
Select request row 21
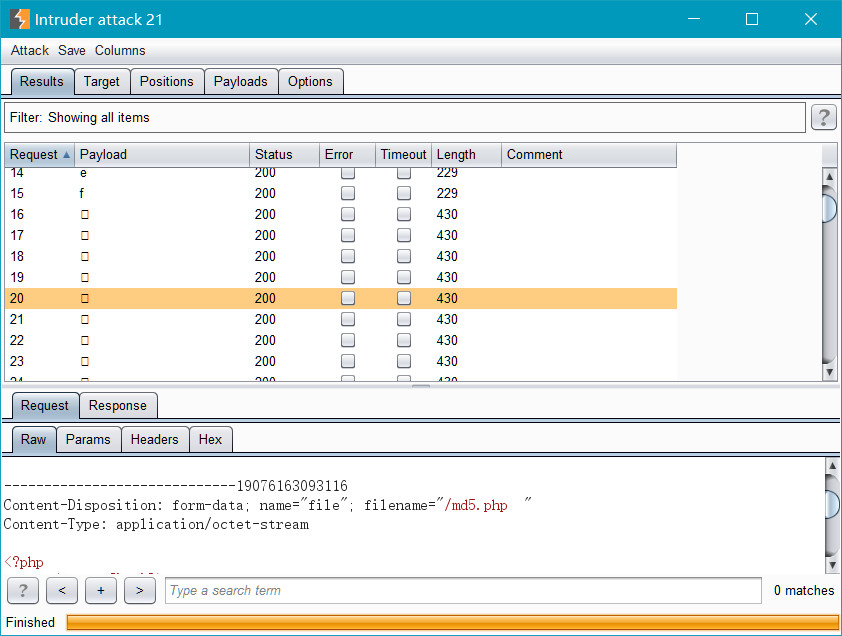tap(340, 319)
